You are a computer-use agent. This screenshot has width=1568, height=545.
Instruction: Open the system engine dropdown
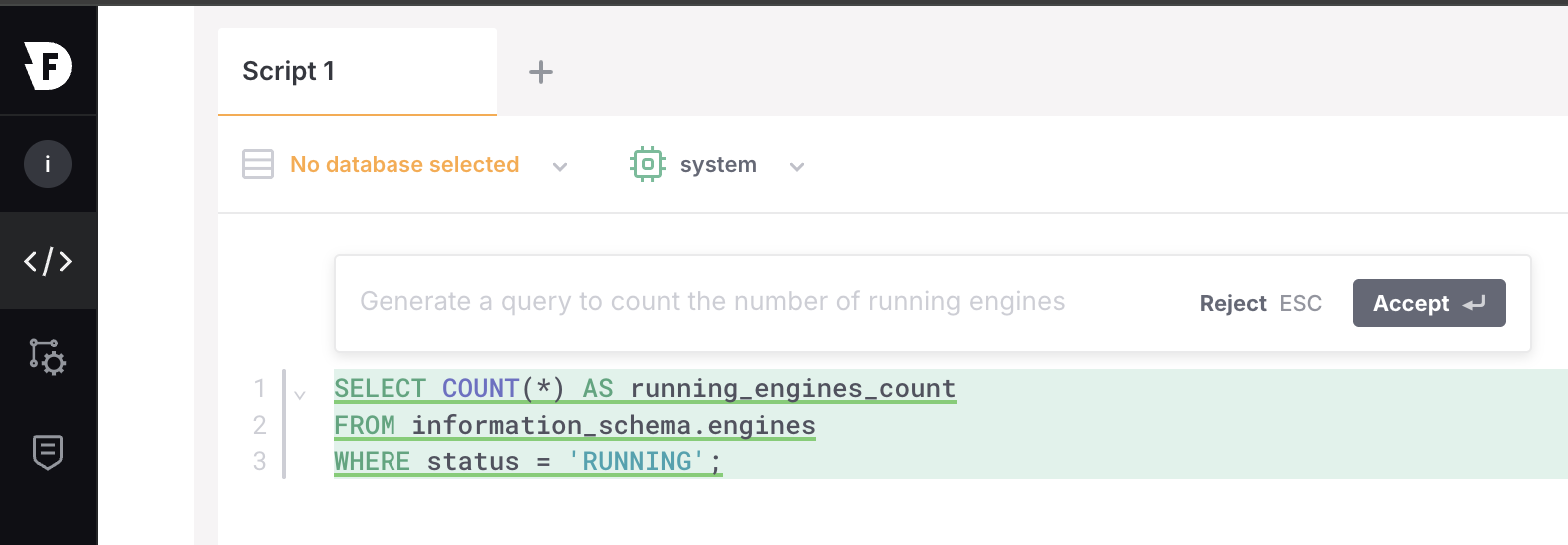tap(718, 164)
